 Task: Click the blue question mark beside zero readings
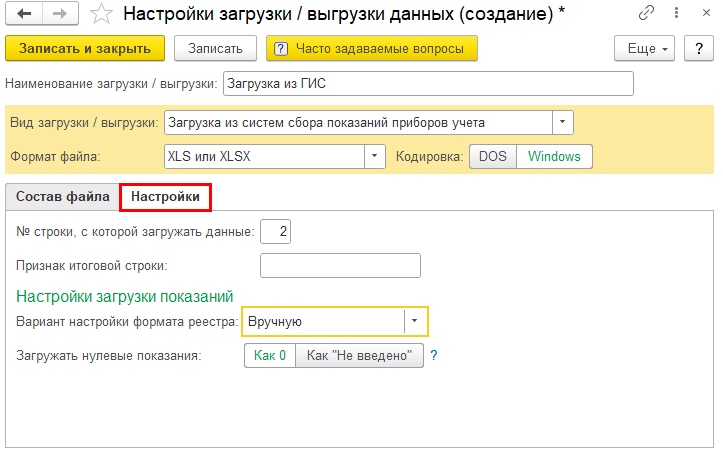[x=433, y=355]
